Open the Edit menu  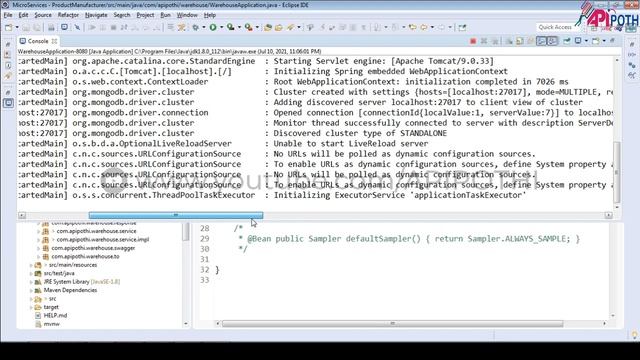coord(23,15)
